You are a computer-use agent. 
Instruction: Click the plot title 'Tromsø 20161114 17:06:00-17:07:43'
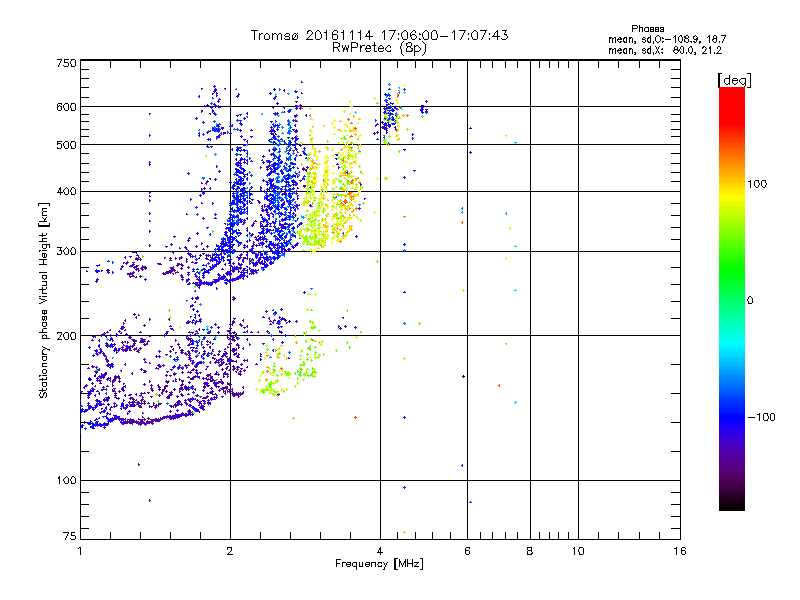[x=379, y=35]
